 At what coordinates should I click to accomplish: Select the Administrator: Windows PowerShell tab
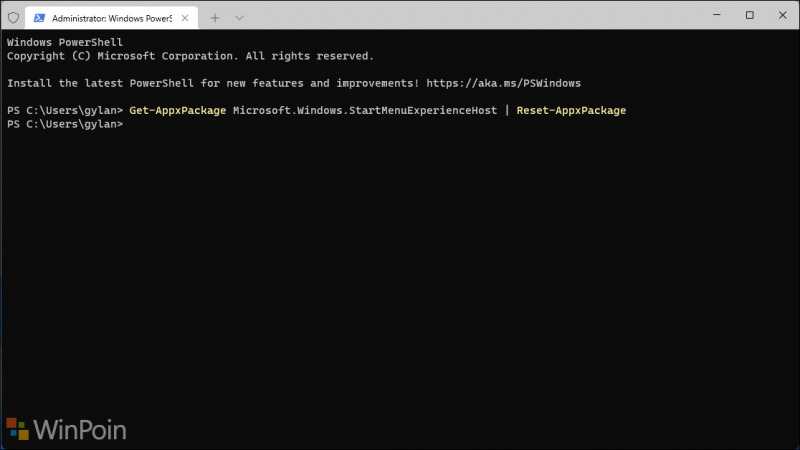111,18
